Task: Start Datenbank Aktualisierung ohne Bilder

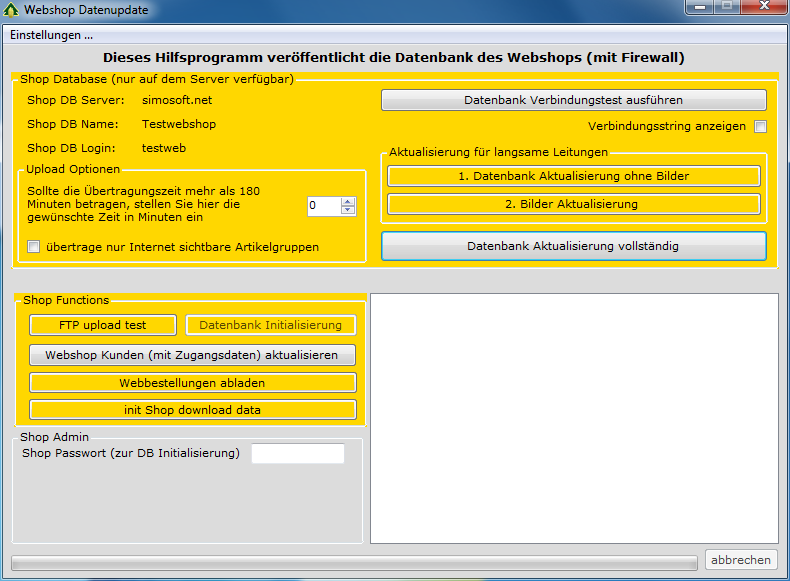Action: point(573,176)
